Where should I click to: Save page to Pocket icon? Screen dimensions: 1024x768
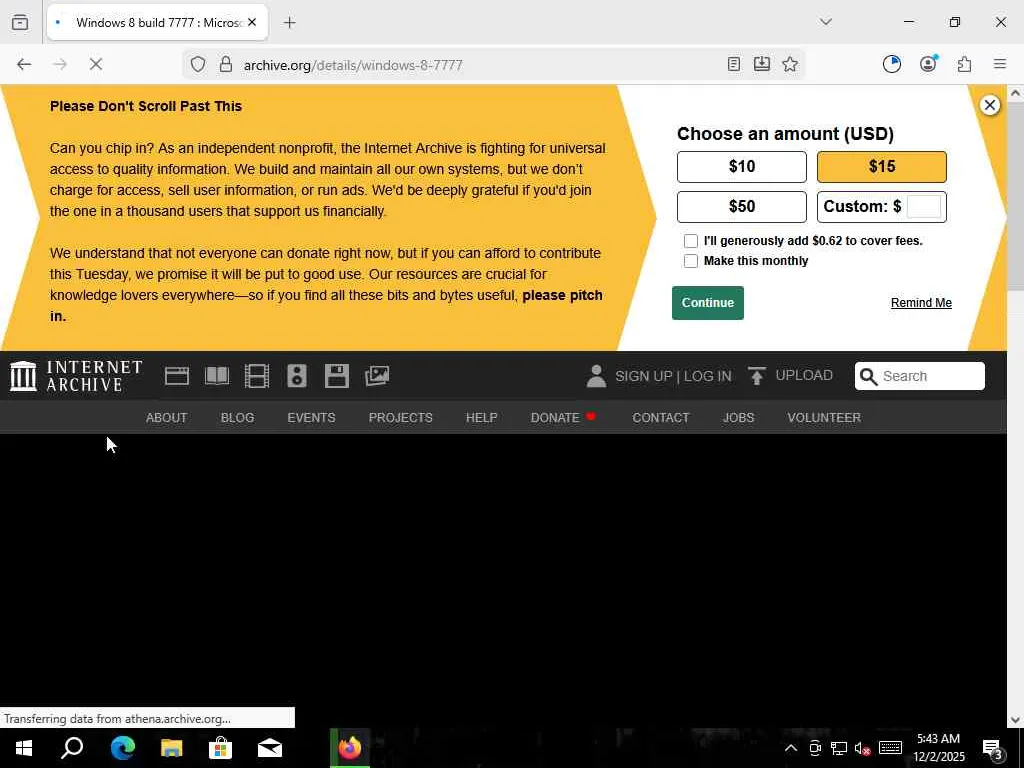point(761,64)
